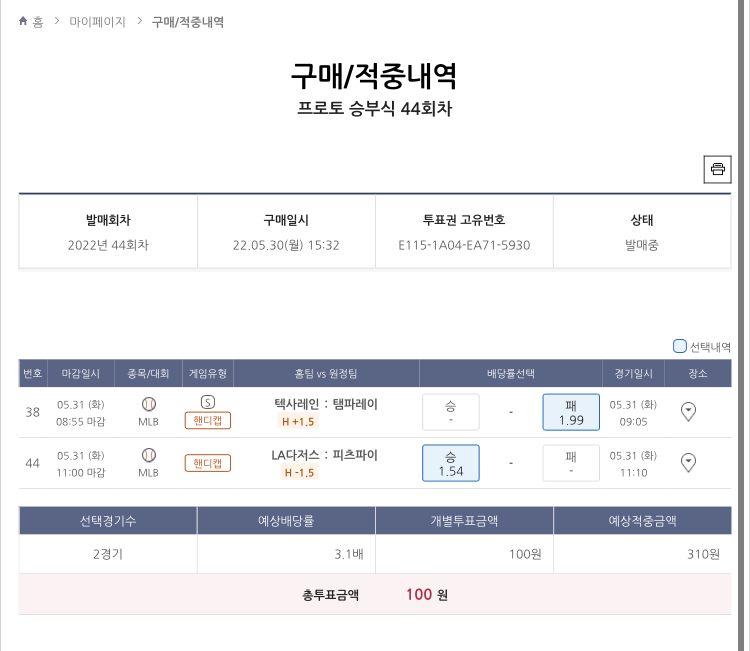Click the 홈팀 vs 원정팀 column header
Viewport: 750px width, 651px height.
coord(326,373)
